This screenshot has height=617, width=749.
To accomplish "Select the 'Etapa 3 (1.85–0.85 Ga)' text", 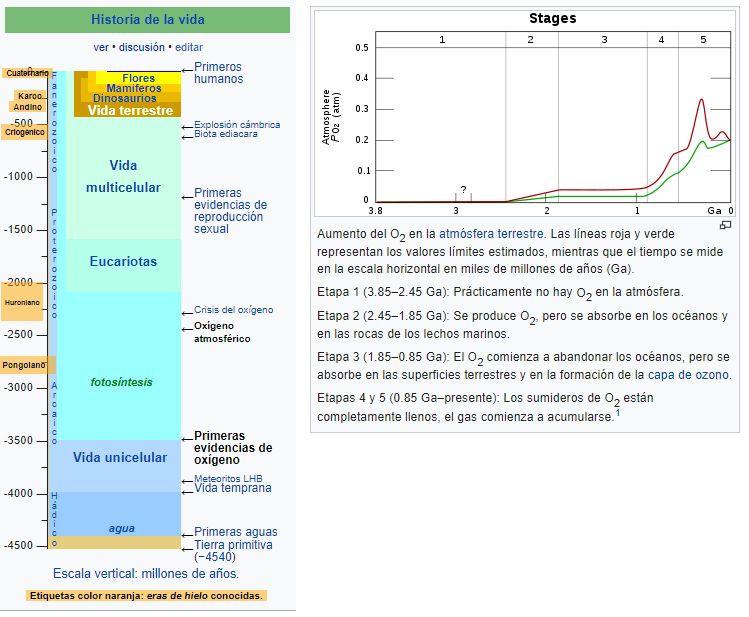I will pos(381,357).
